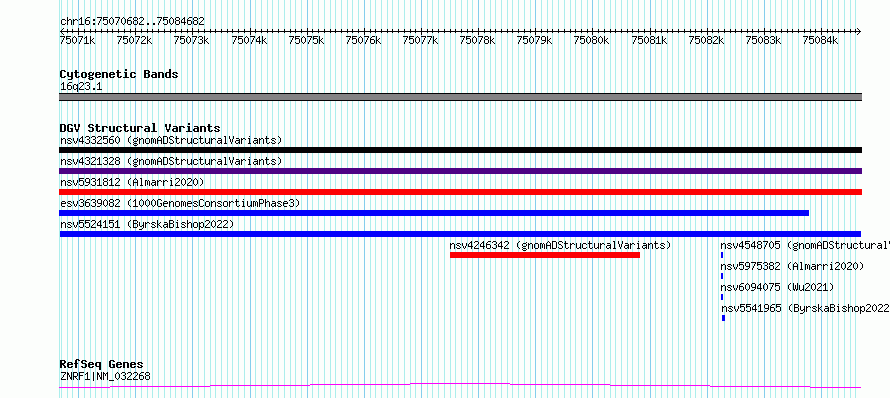Viewport: 890px width, 398px height.
Task: Click the 75082k ruler tick label
Action: [x=707, y=40]
